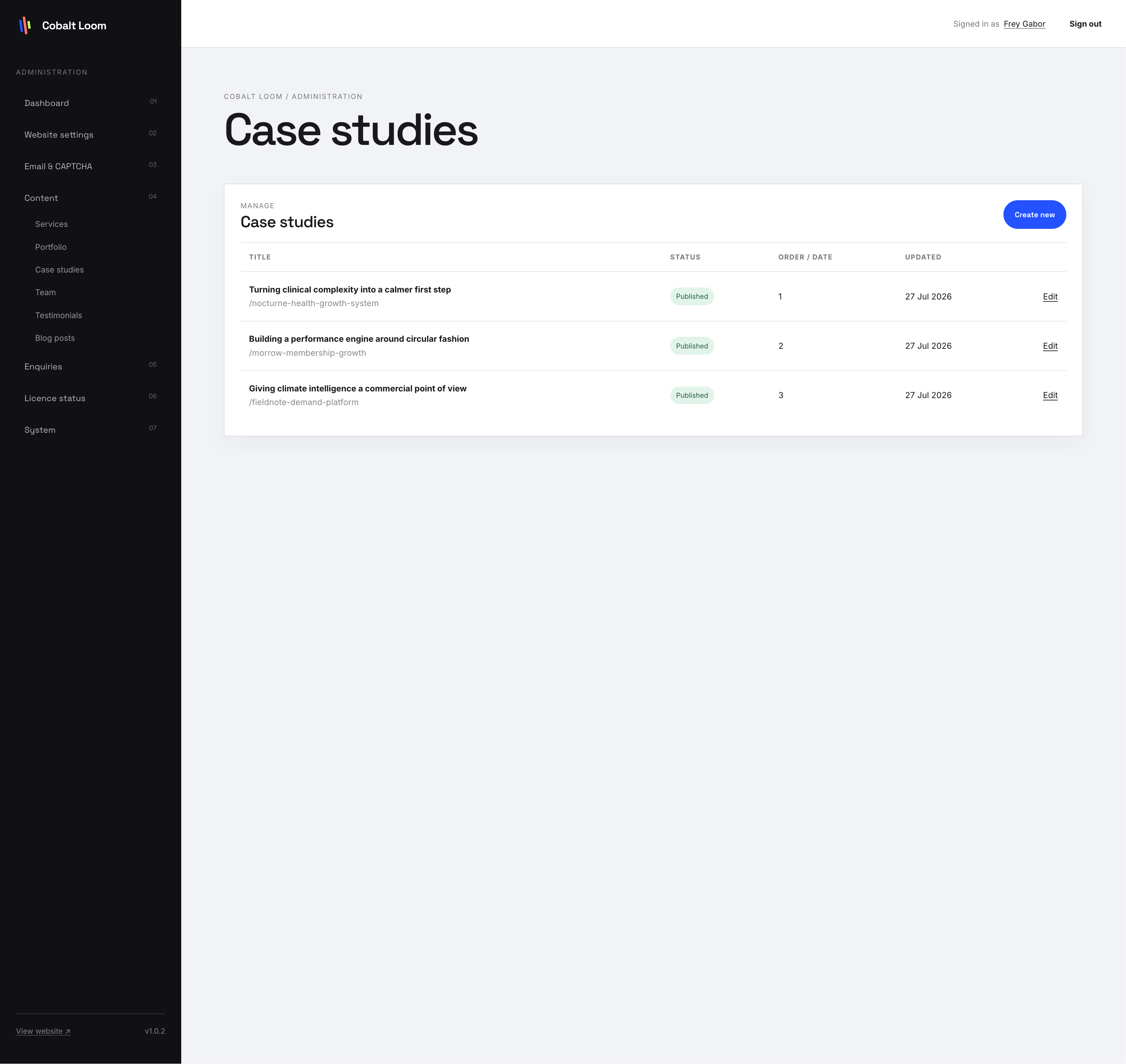Click the UPDATED column header
This screenshot has height=1064, width=1126.
[923, 257]
